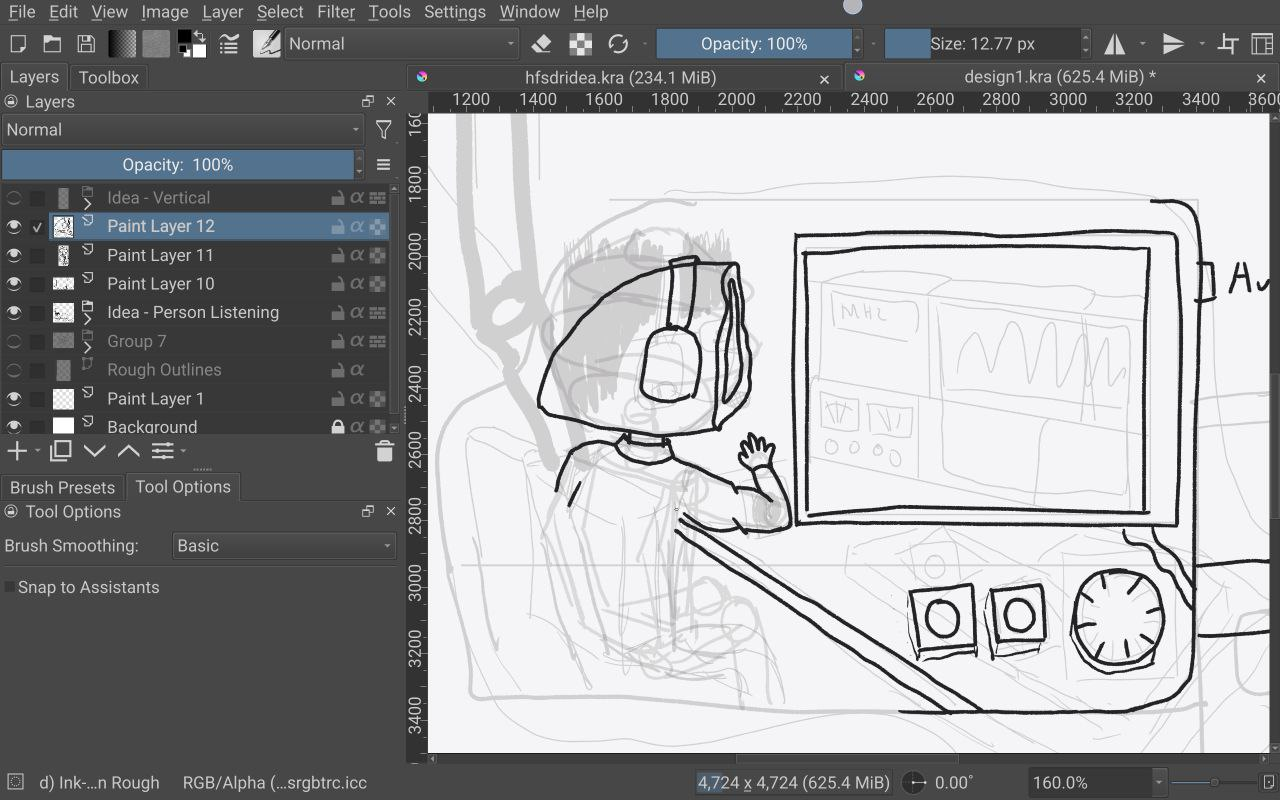Open the fill pattern chooser
Image resolution: width=1280 pixels, height=800 pixels.
156,44
